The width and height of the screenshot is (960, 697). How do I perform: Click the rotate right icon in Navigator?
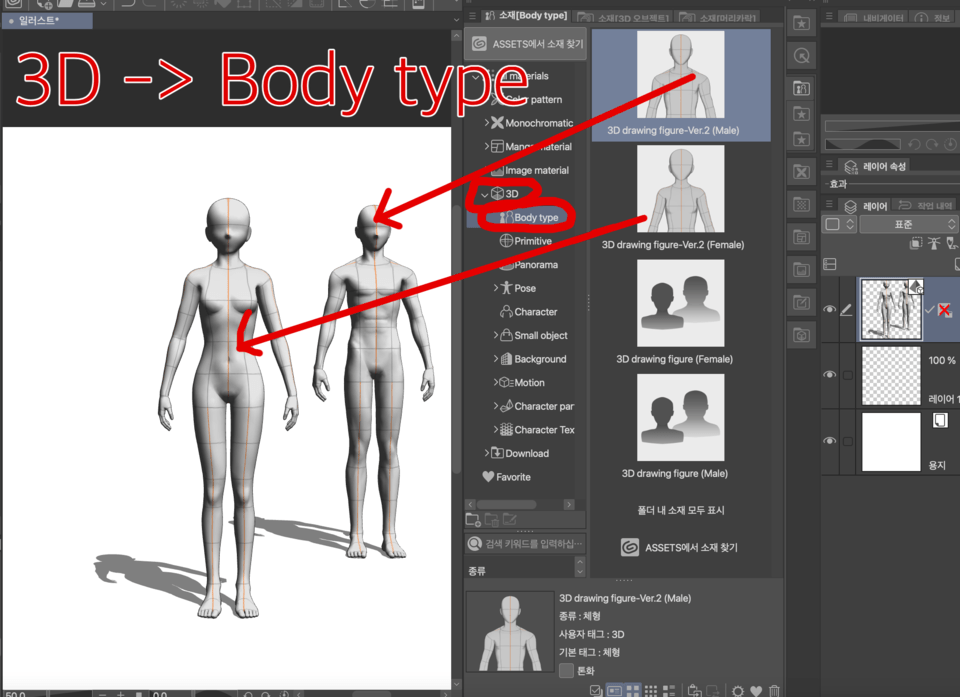932,145
